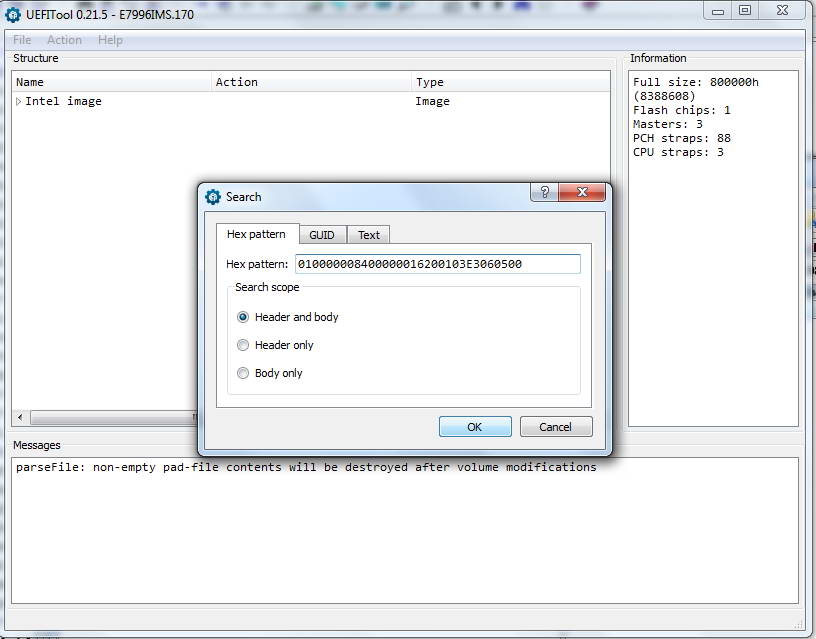
Task: Click the 'CPU straps: 3' information line
Action: point(678,152)
